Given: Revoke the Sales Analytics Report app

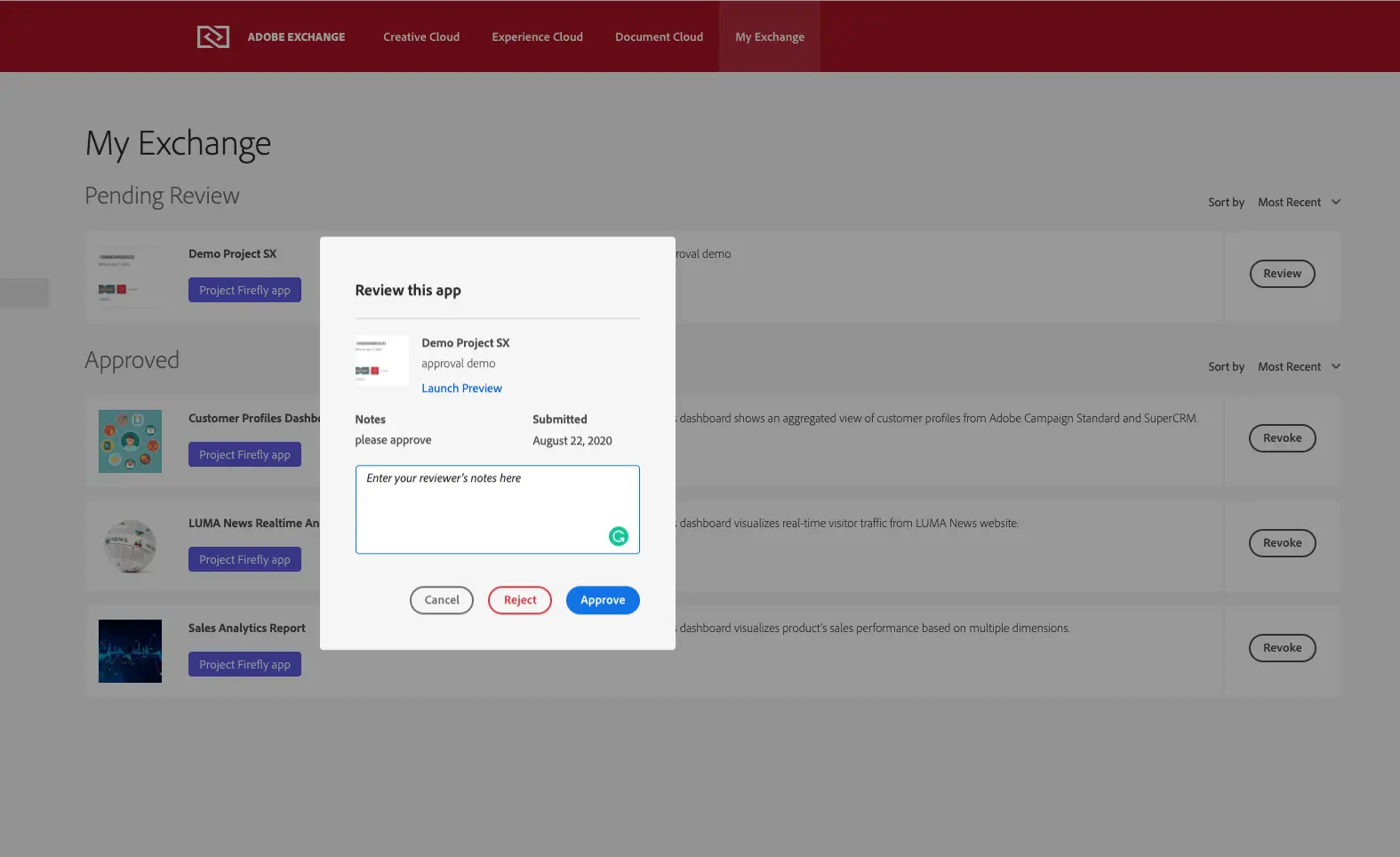Looking at the screenshot, I should tap(1282, 648).
